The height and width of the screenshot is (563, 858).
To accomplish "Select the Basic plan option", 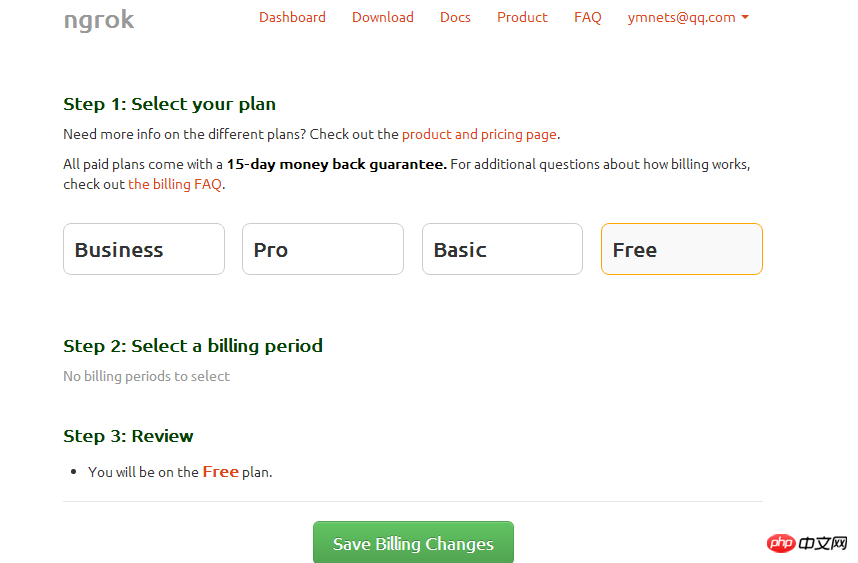I will pyautogui.click(x=502, y=249).
